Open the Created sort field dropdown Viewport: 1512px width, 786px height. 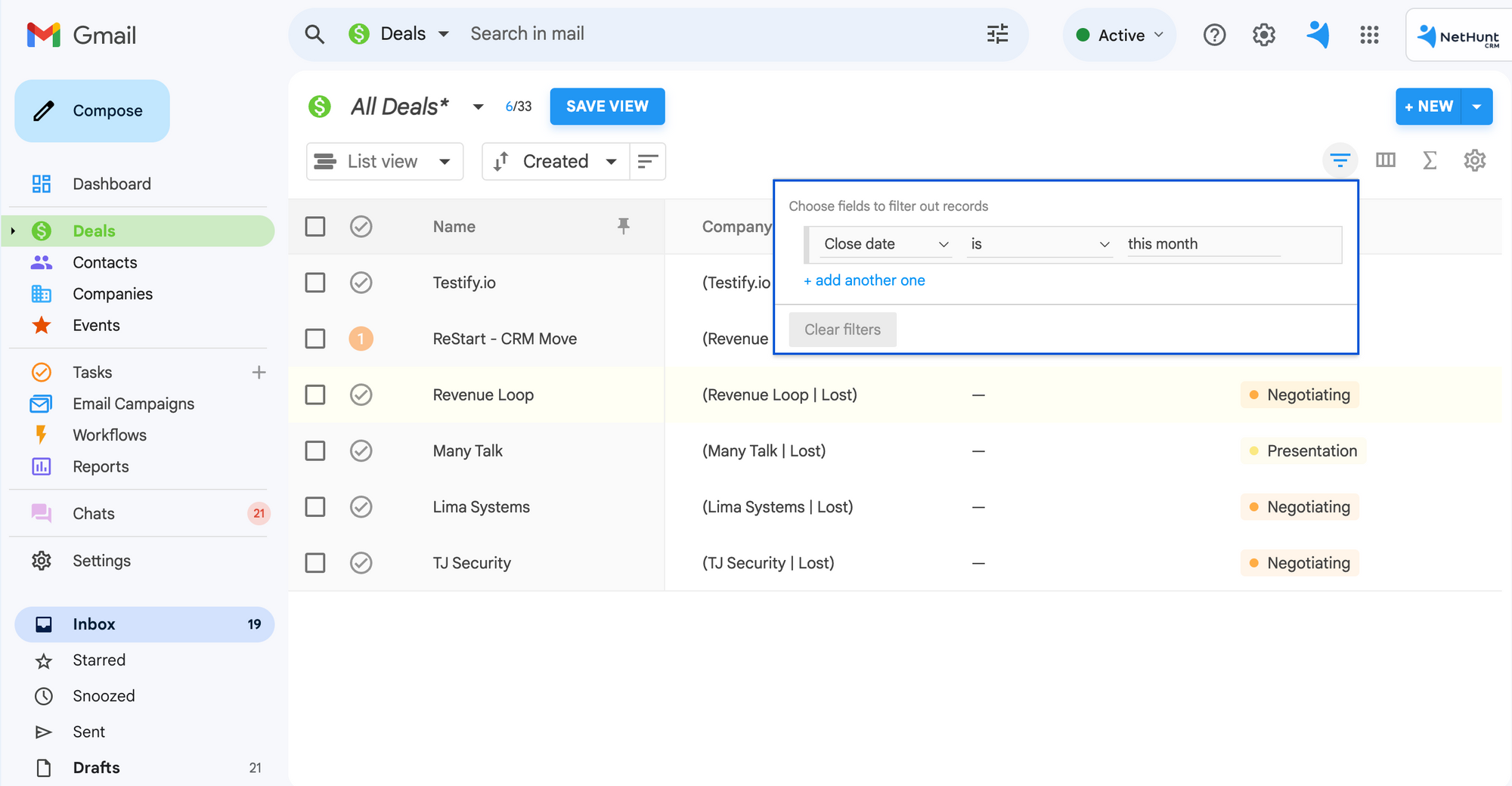pos(556,162)
